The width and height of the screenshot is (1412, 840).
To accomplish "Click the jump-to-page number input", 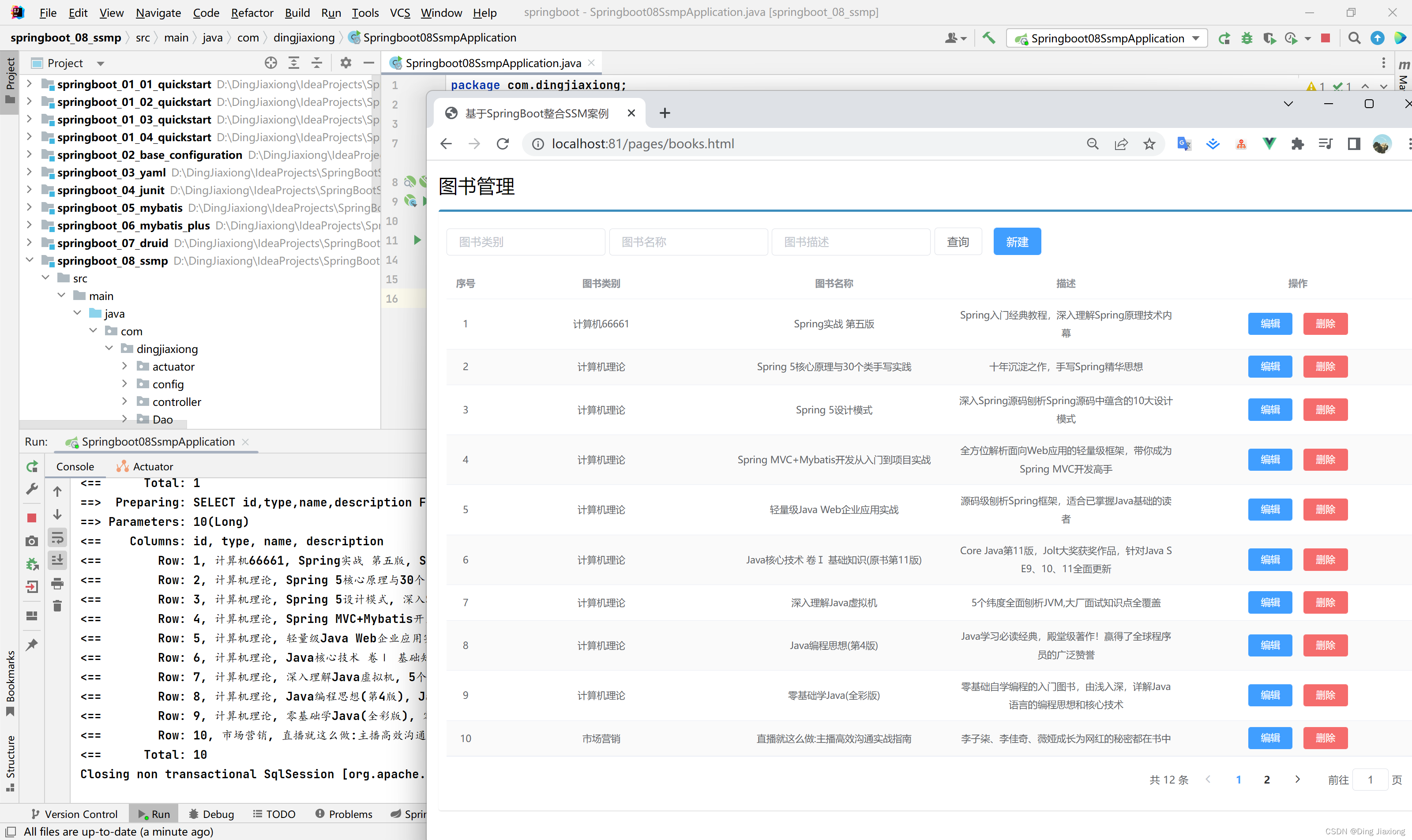I will tap(1370, 780).
